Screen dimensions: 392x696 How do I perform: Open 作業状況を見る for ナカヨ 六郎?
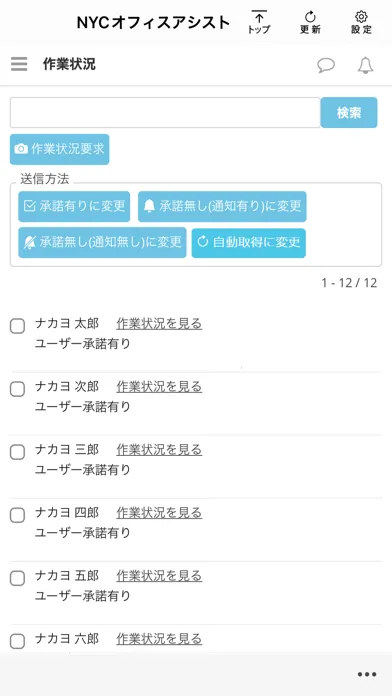click(159, 639)
